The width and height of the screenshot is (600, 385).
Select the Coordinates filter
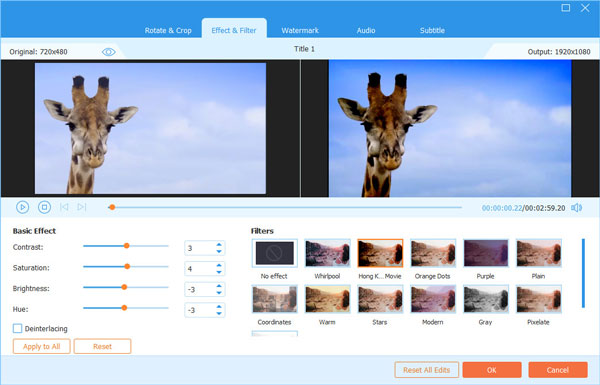[275, 299]
